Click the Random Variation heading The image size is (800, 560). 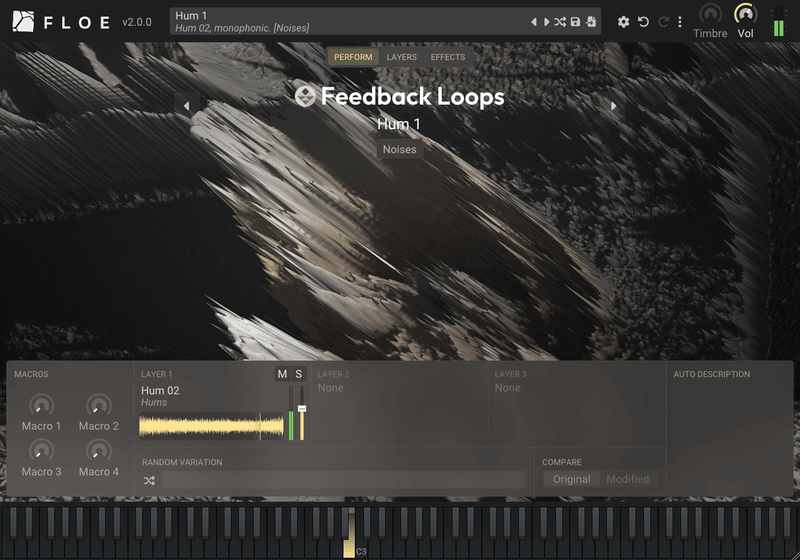point(182,462)
